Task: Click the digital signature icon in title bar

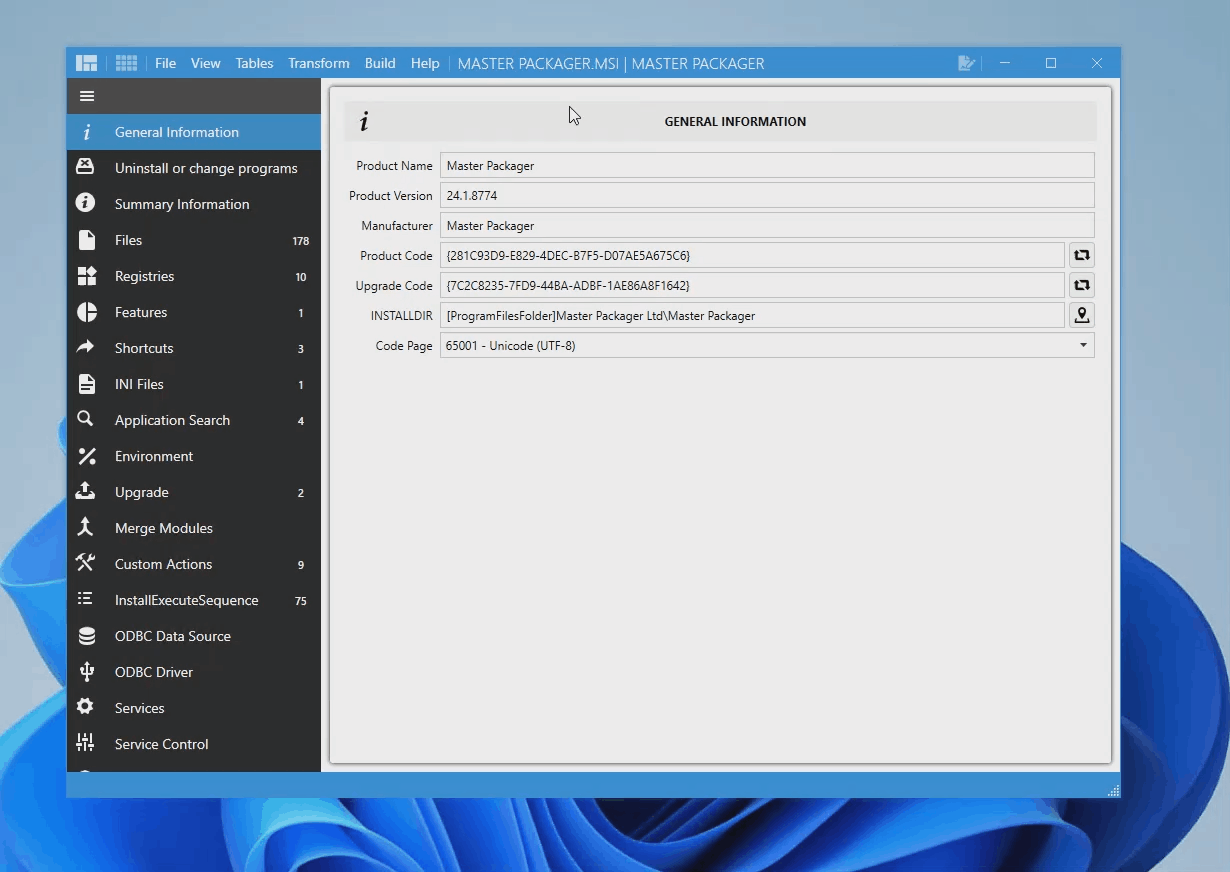Action: coord(966,63)
